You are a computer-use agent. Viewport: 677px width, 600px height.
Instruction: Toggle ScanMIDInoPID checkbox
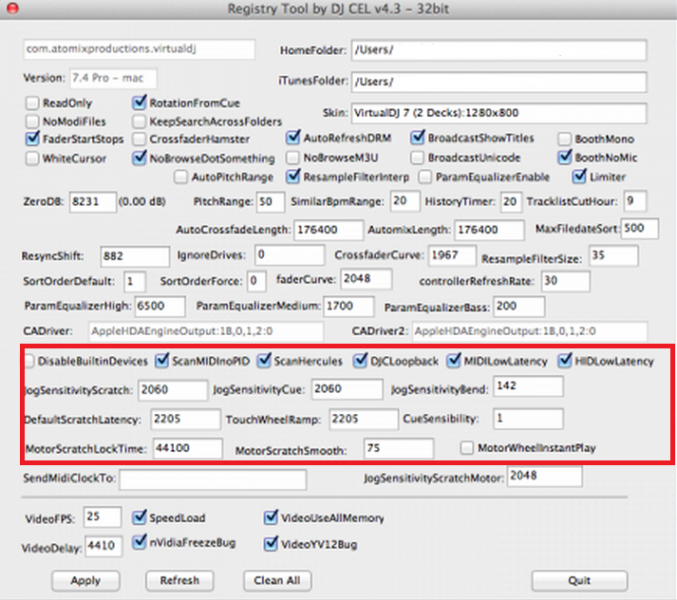pyautogui.click(x=162, y=360)
